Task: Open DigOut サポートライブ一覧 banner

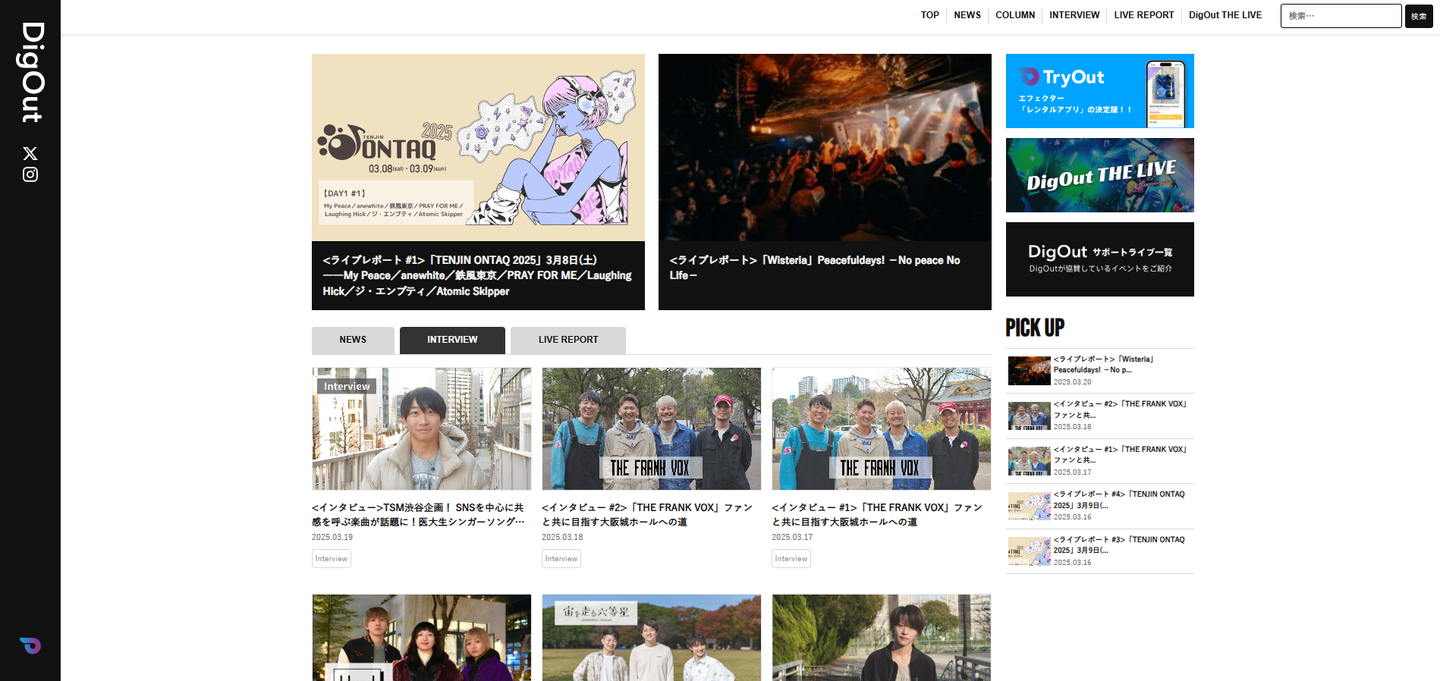Action: click(1100, 259)
